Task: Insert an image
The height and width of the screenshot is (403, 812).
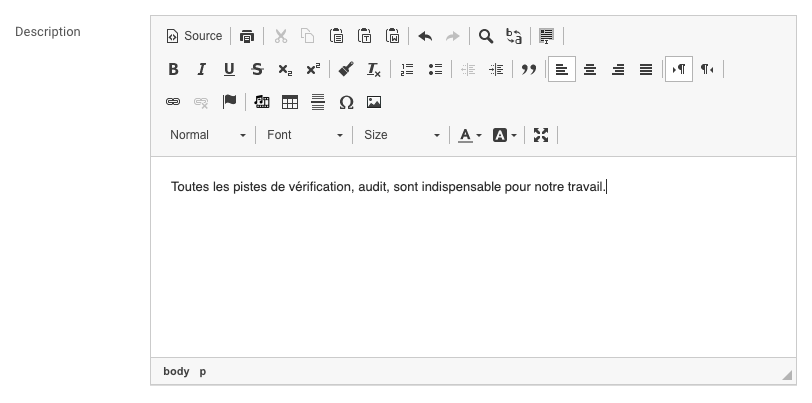Action: [374, 102]
